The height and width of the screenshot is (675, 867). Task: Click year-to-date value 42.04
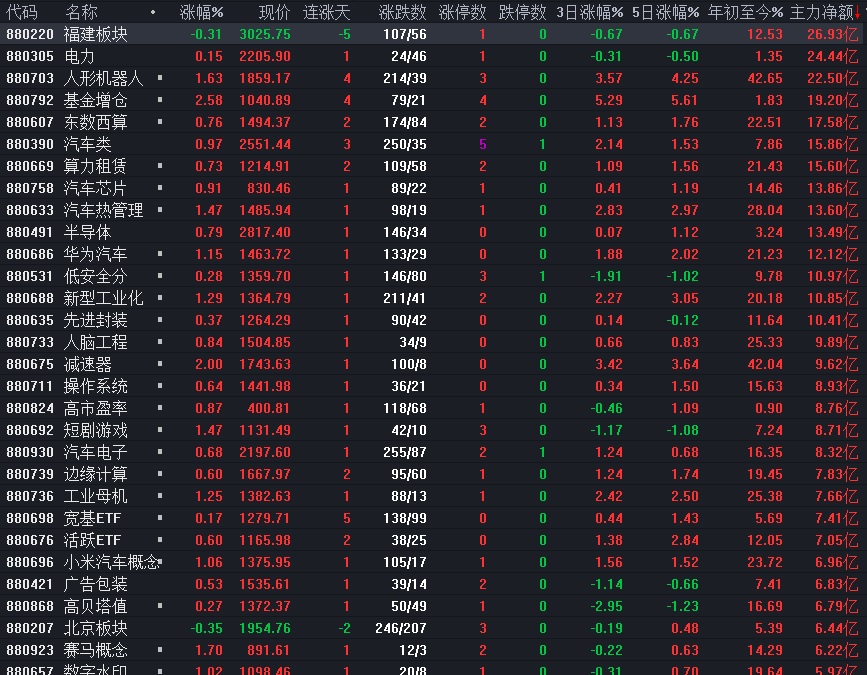click(x=765, y=364)
